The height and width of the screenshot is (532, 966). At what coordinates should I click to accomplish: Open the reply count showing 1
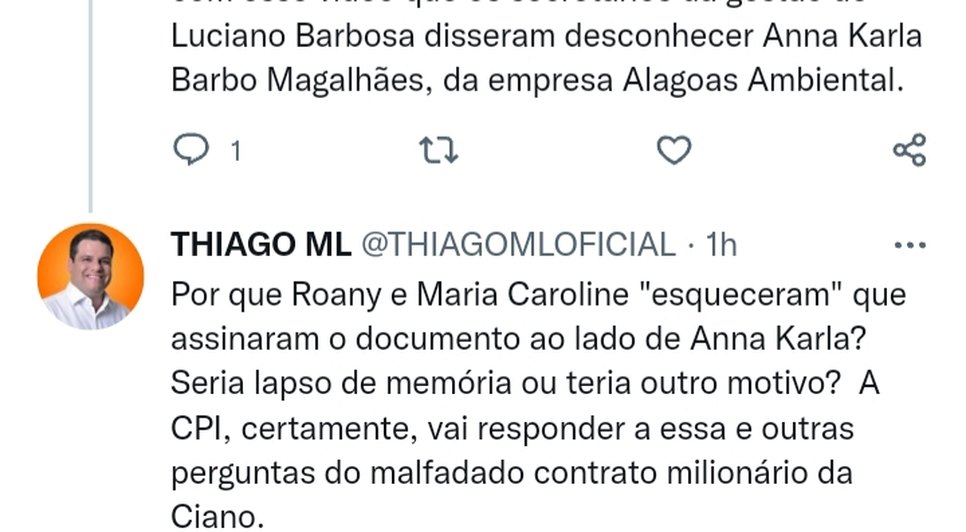click(235, 151)
